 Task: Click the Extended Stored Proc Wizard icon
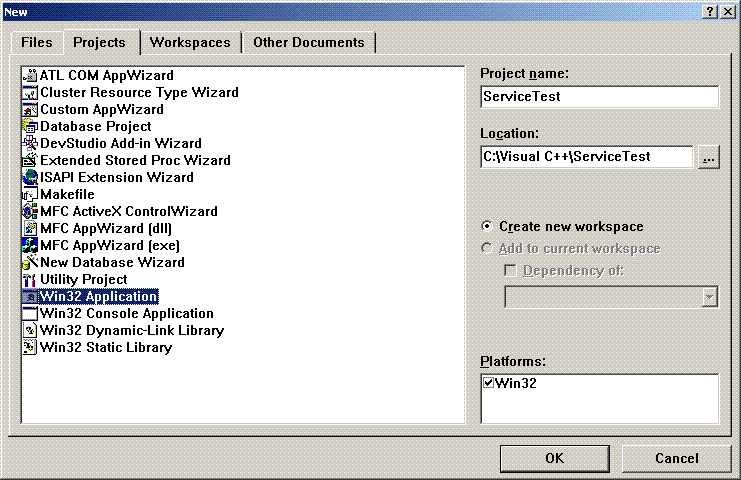coord(30,161)
